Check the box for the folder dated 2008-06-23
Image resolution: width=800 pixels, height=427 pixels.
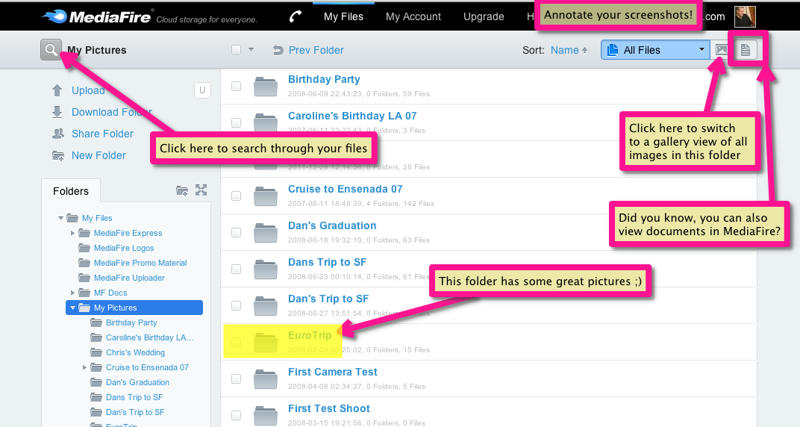click(x=236, y=269)
